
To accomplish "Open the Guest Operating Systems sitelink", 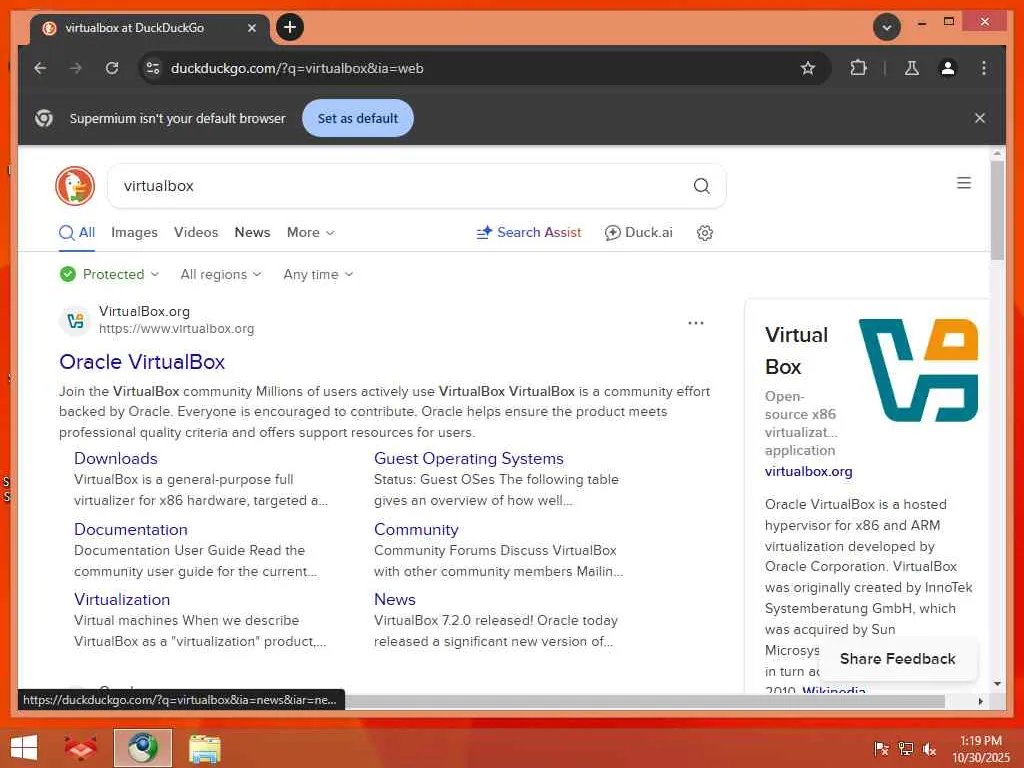I will coord(469,458).
